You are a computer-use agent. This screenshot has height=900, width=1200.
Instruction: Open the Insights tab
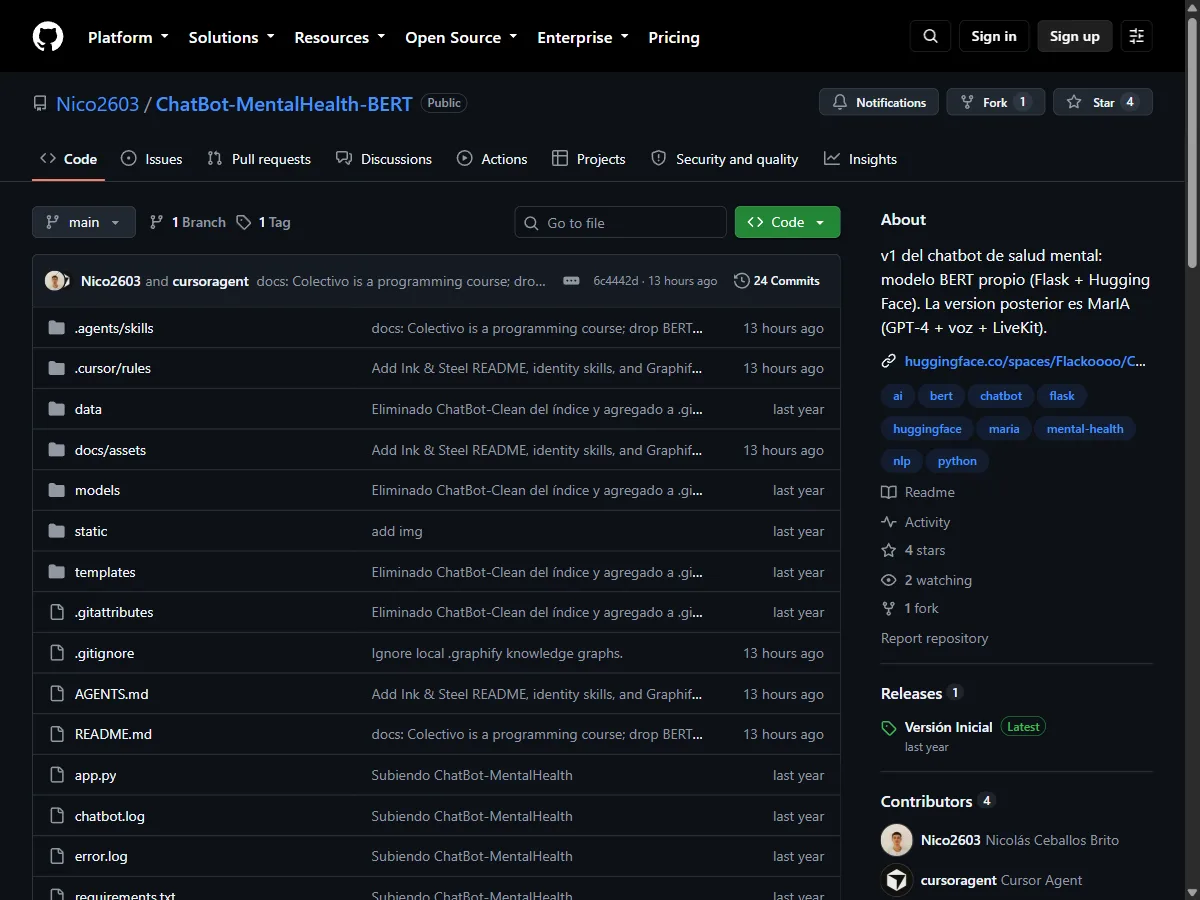click(860, 159)
